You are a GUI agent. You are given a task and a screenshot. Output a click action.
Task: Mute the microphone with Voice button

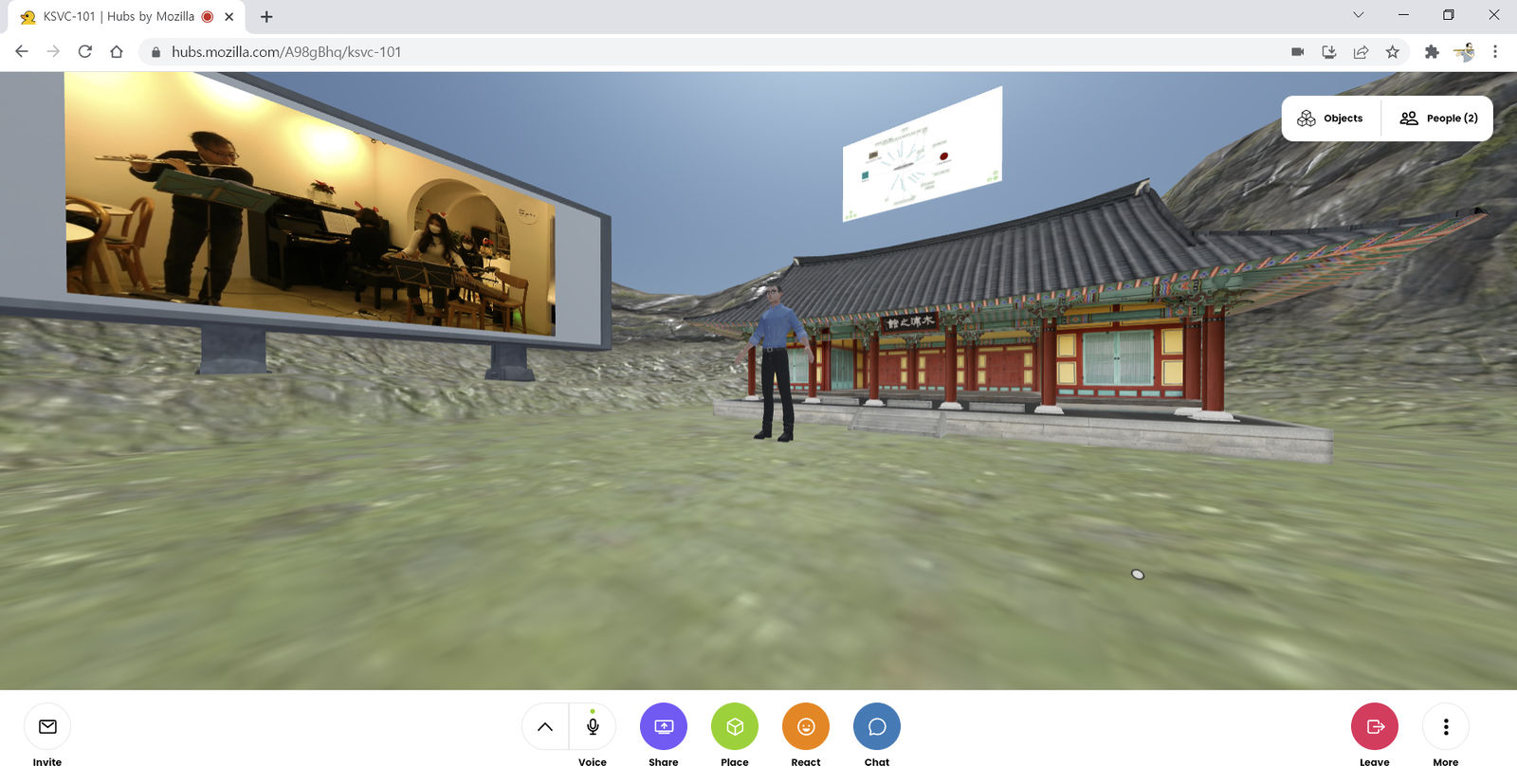pos(593,726)
